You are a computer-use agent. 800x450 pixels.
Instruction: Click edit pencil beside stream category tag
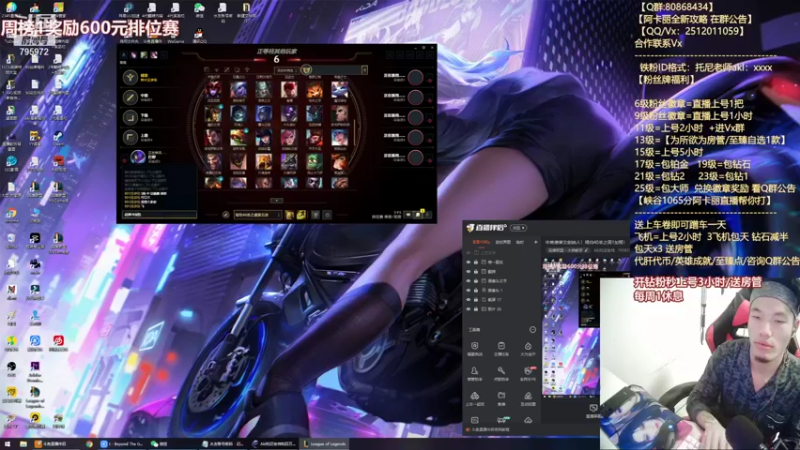coord(587,251)
